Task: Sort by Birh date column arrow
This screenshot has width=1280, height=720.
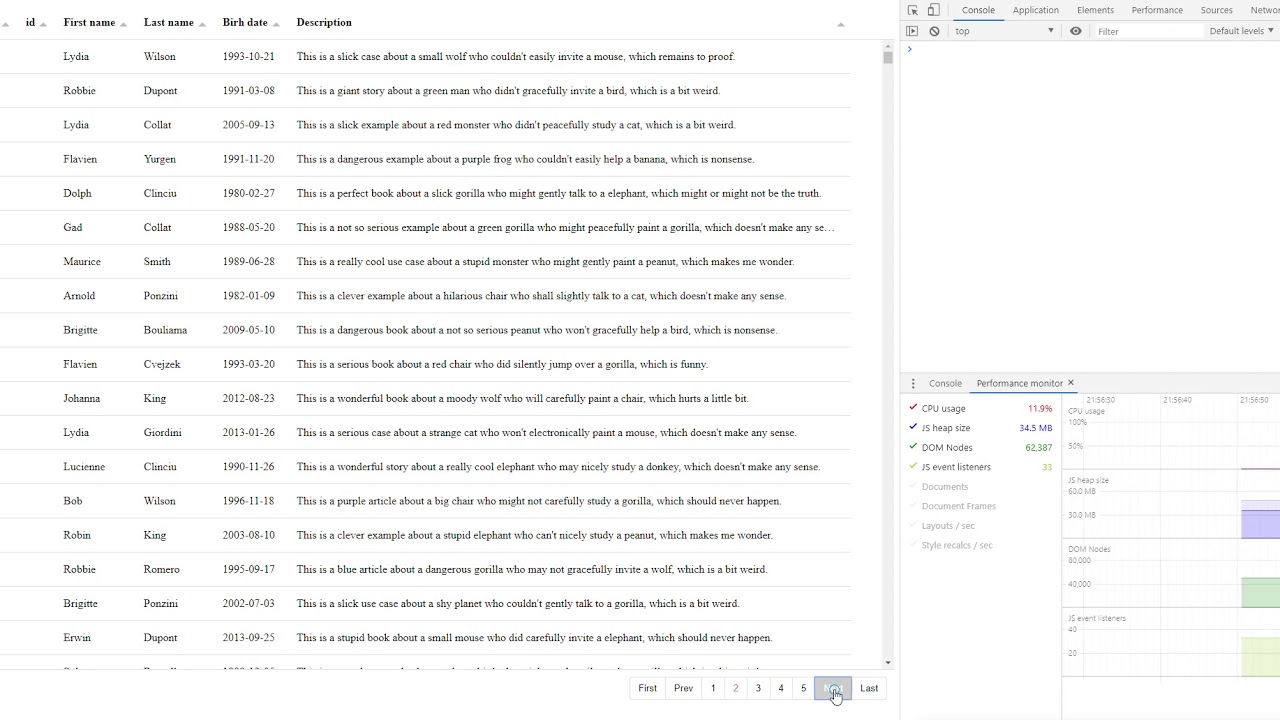Action: click(x=276, y=23)
